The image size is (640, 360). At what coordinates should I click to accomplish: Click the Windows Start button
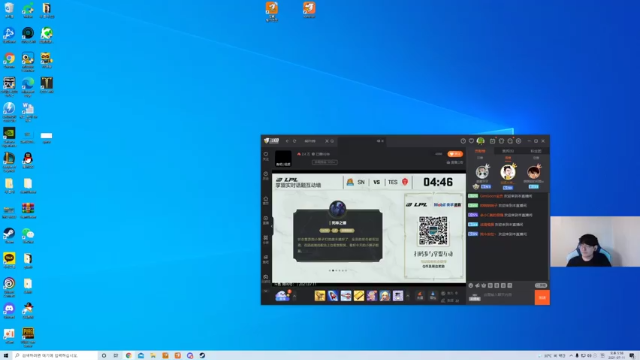[x=6, y=356]
